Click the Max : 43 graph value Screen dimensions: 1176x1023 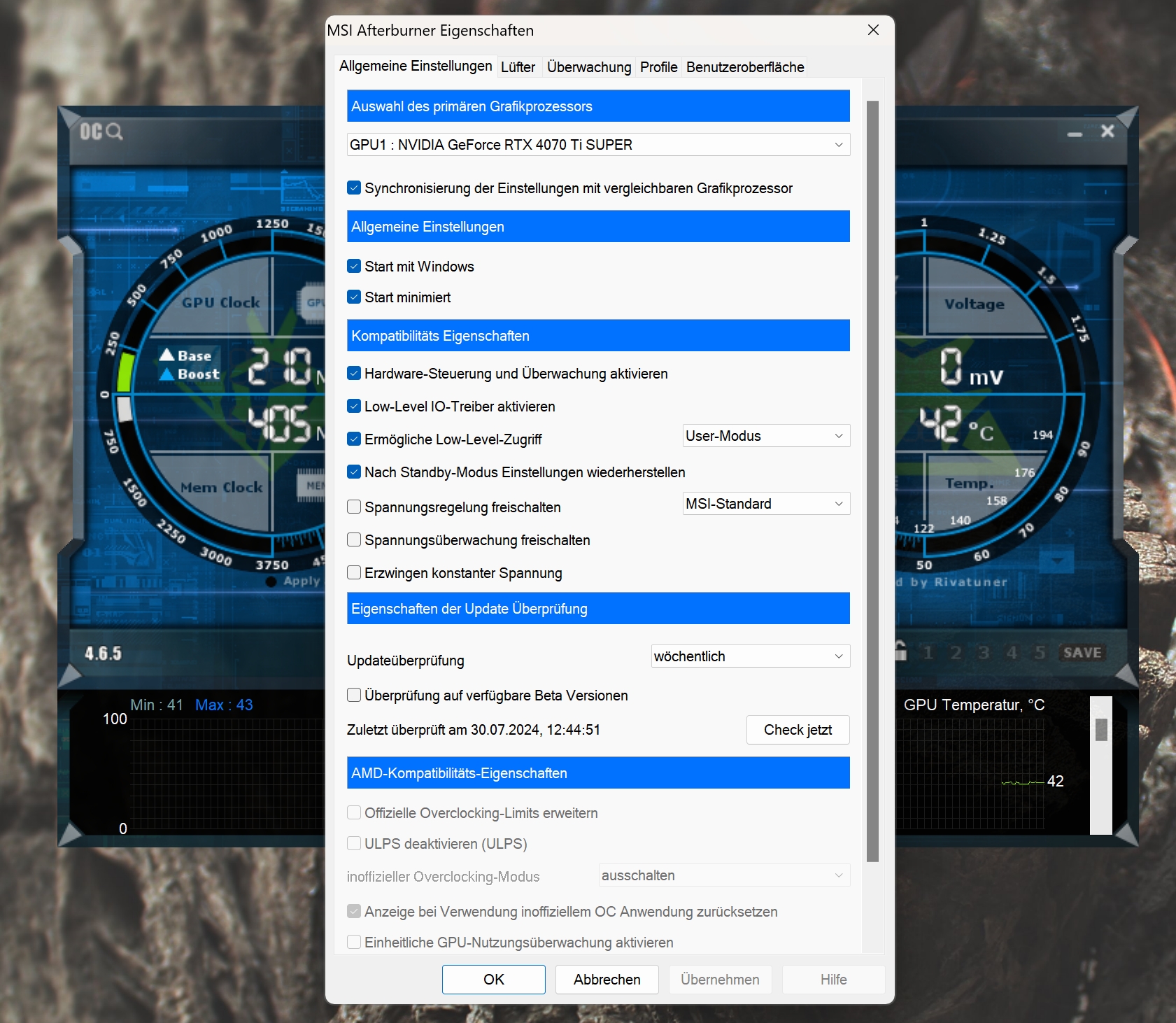click(x=224, y=705)
